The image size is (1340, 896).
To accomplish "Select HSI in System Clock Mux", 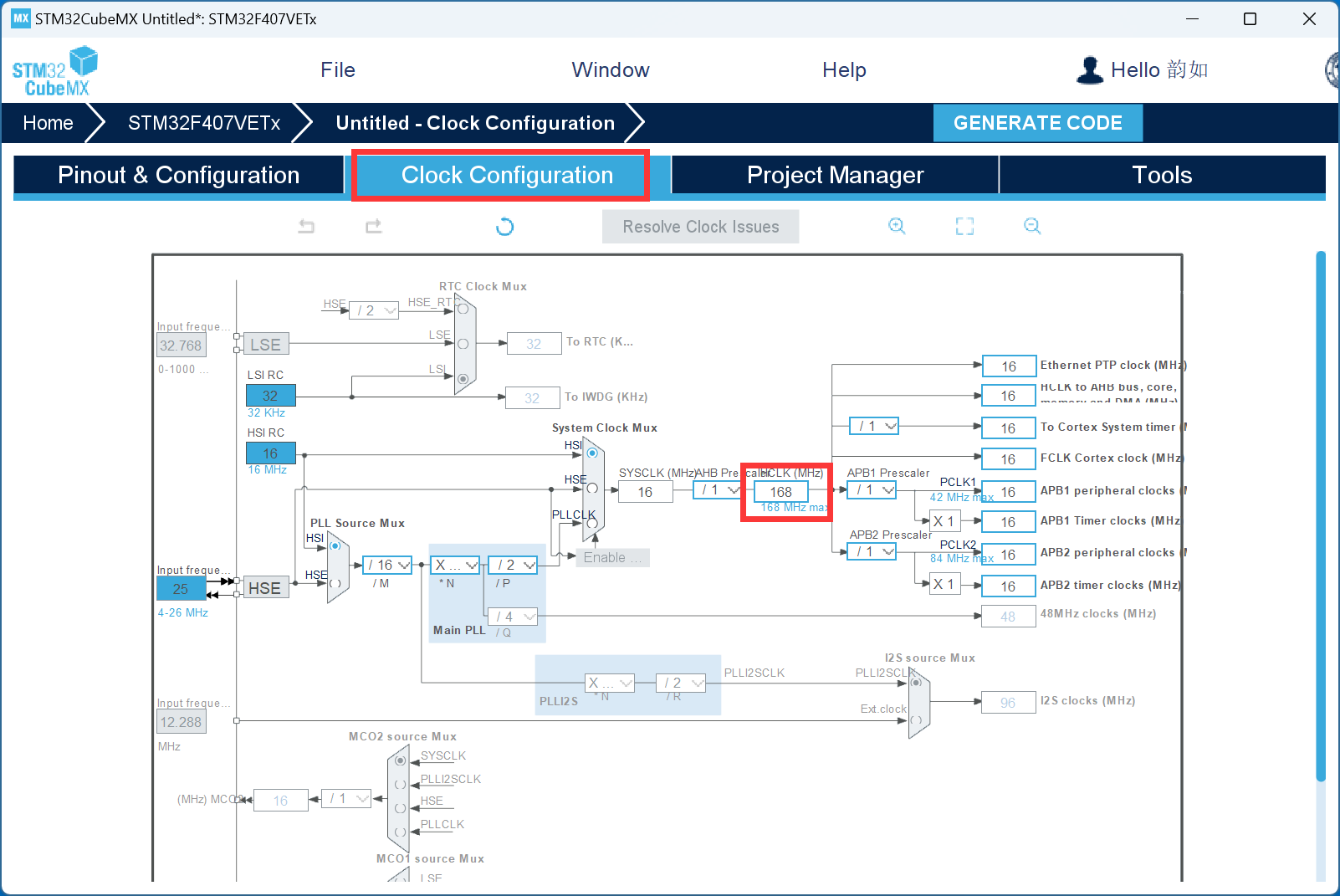I will pyautogui.click(x=592, y=453).
